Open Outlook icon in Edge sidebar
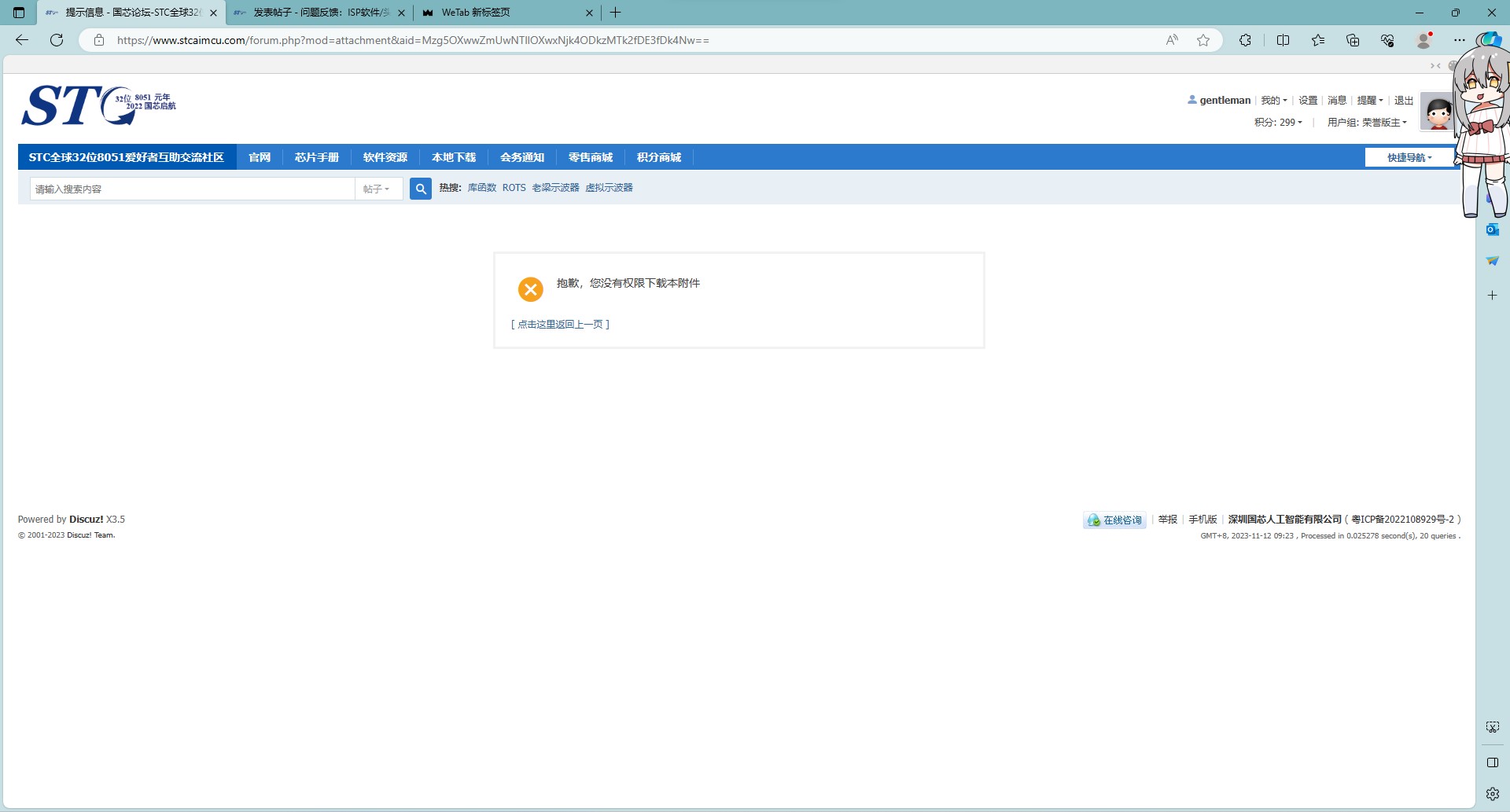Screen dimensions: 1510x812 [1493, 230]
